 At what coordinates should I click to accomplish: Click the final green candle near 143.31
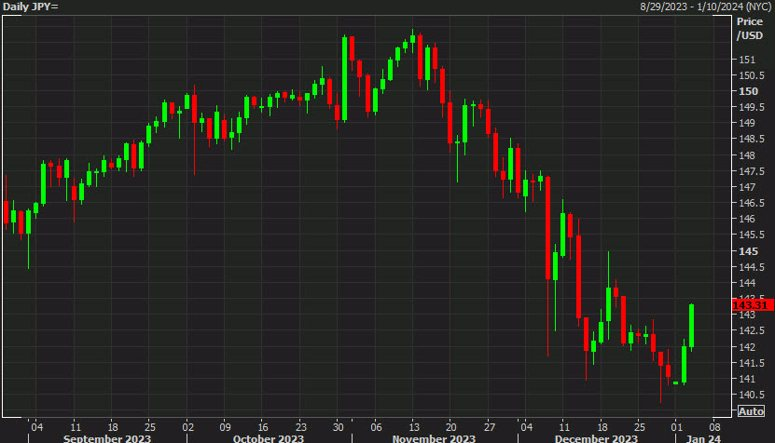point(691,326)
